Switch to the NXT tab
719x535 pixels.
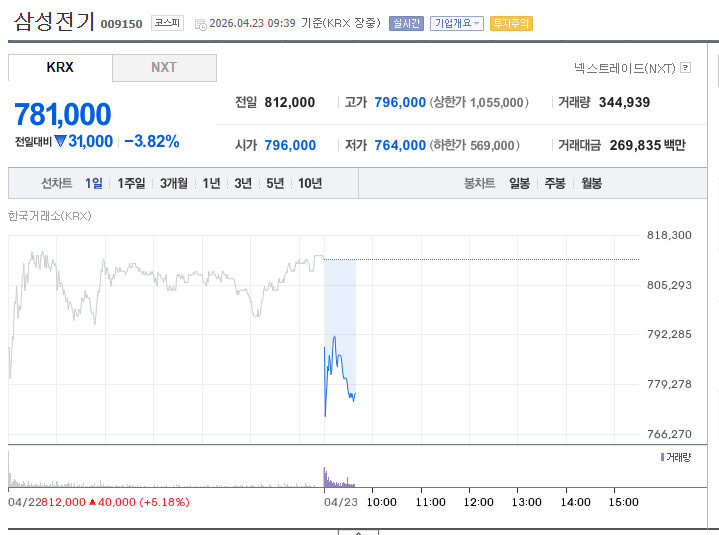[164, 68]
